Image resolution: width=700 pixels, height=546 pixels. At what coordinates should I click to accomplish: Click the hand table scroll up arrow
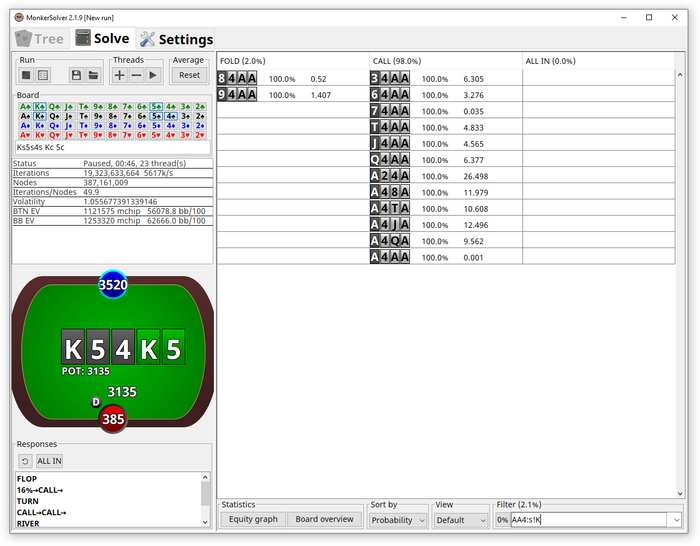[x=680, y=75]
